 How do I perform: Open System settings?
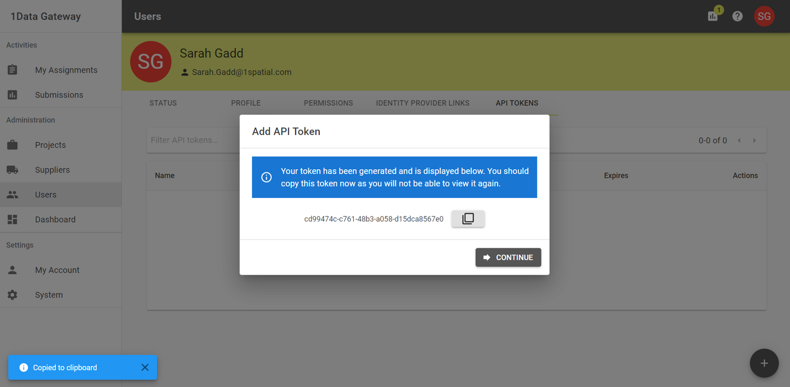[60, 295]
